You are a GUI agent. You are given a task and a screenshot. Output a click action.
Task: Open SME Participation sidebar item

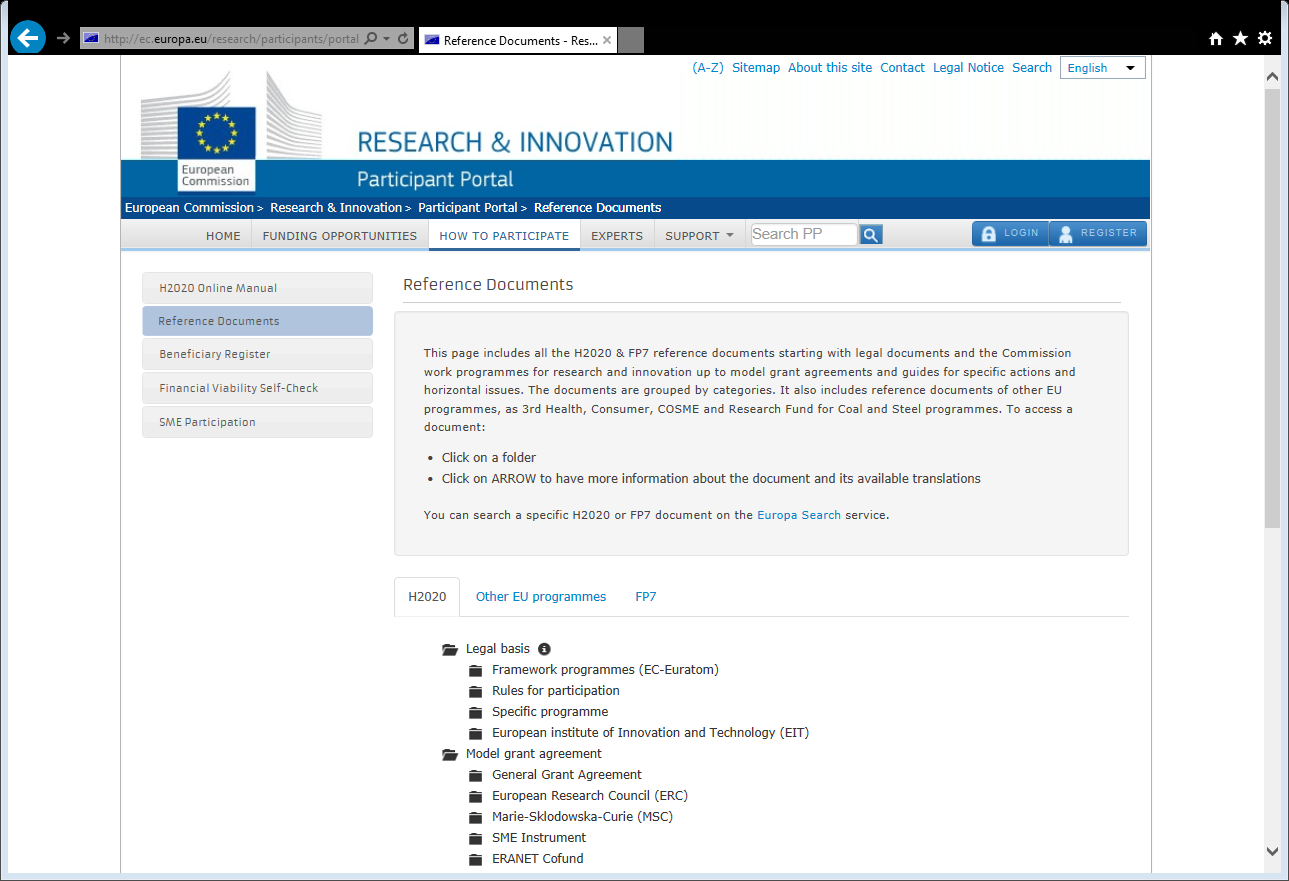(x=257, y=422)
